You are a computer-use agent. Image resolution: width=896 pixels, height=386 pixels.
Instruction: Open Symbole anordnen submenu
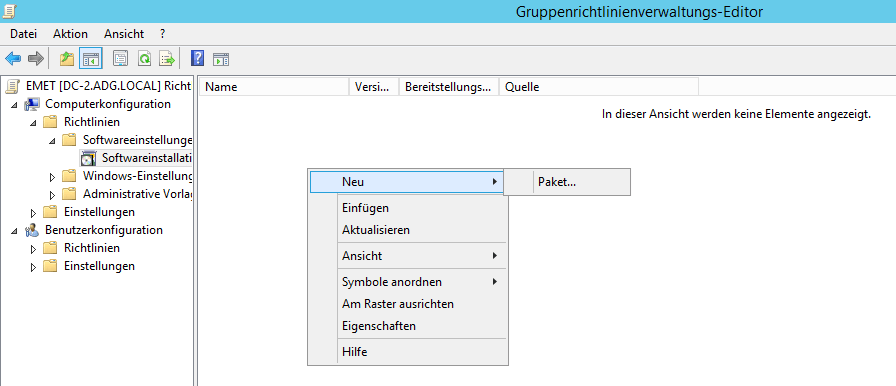(x=407, y=282)
